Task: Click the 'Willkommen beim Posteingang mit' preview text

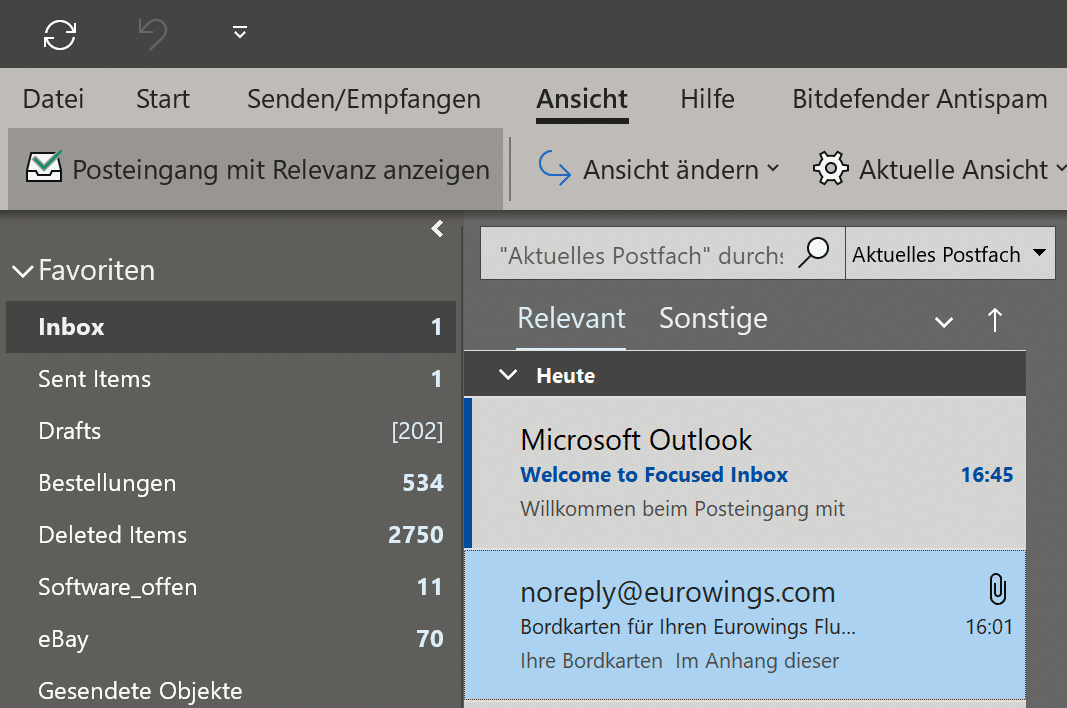Action: point(683,509)
